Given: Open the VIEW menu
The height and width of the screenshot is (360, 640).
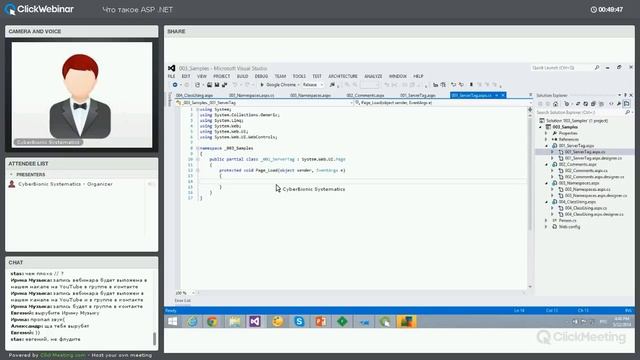Looking at the screenshot, I should click(x=202, y=76).
